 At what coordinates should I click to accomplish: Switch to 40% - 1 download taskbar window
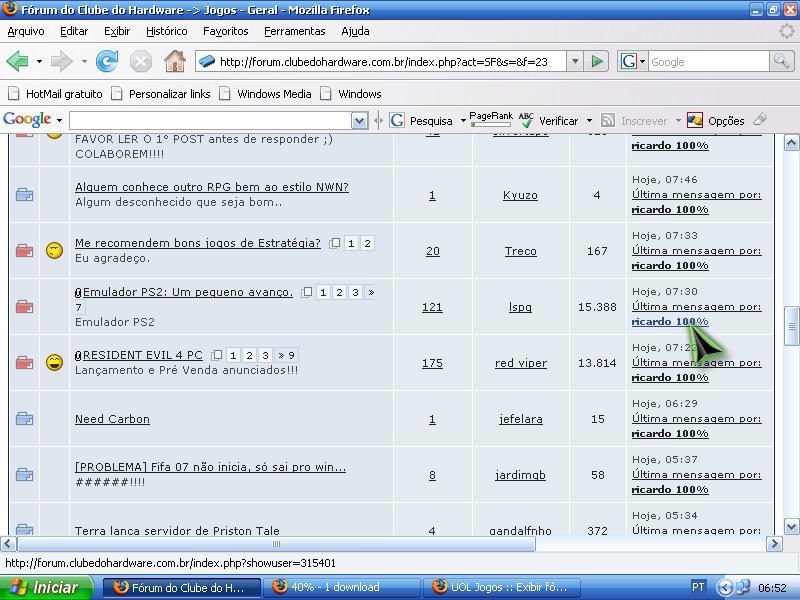pyautogui.click(x=342, y=587)
